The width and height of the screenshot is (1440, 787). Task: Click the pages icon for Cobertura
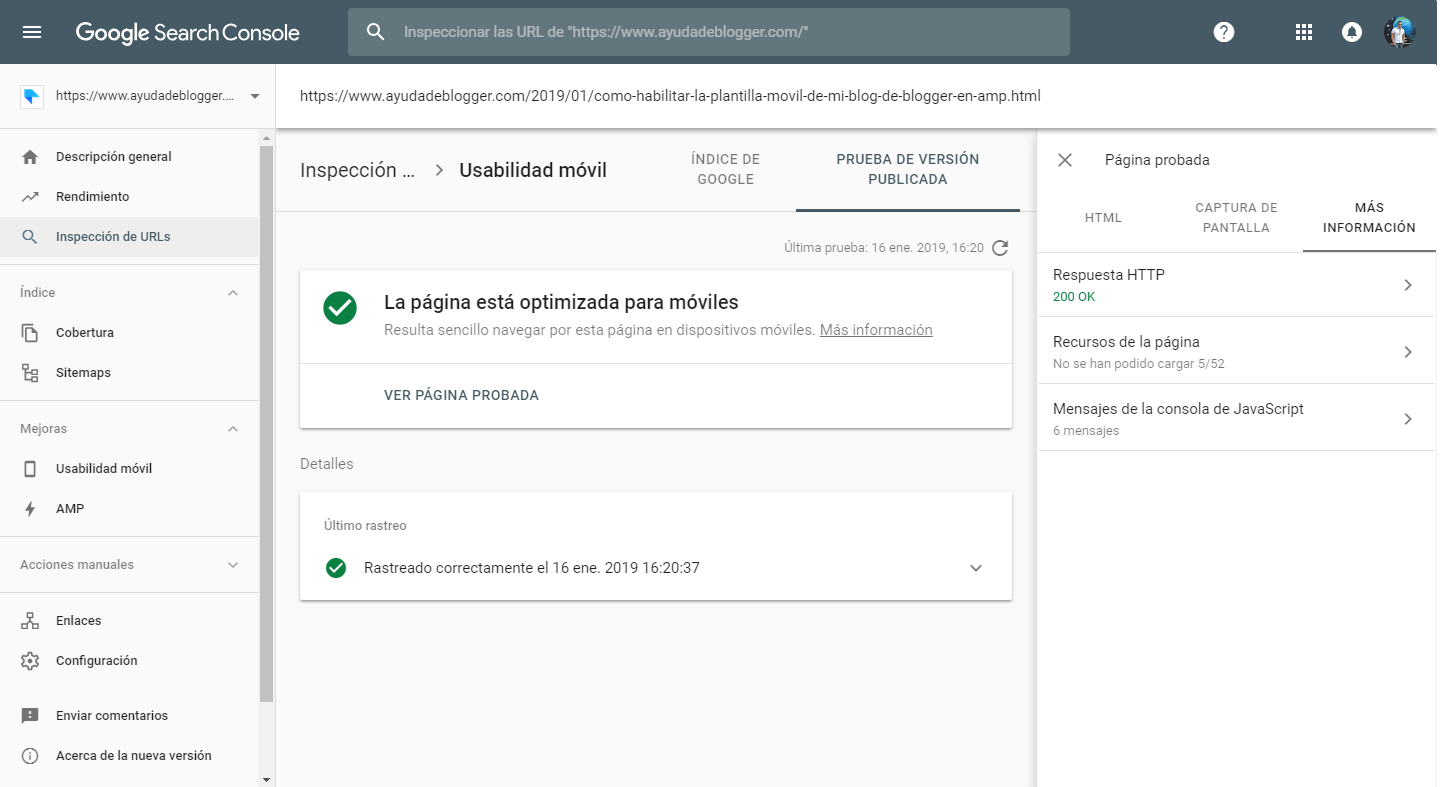point(30,333)
